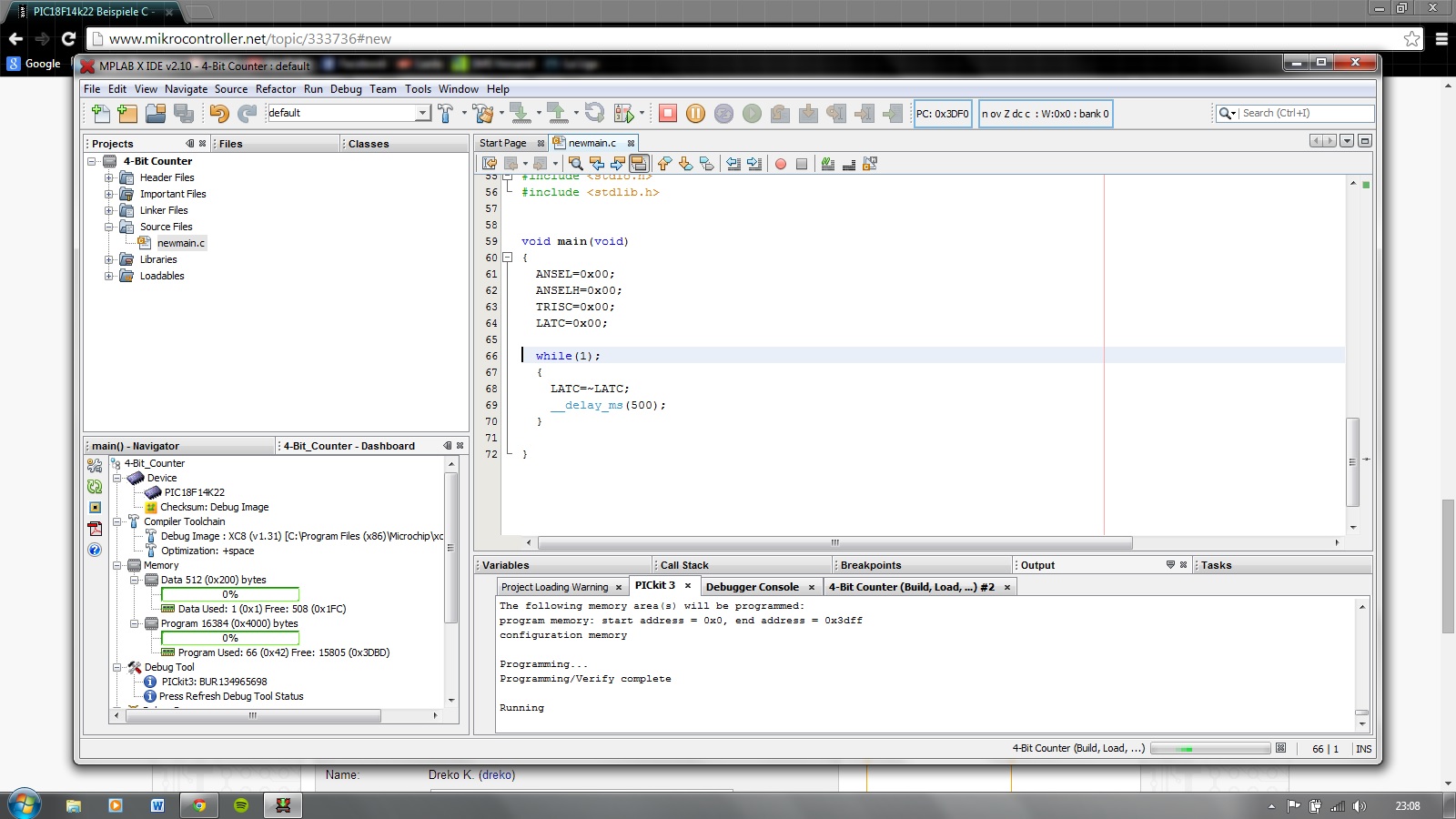Open the Debug menu
This screenshot has width=1456, height=819.
pyautogui.click(x=346, y=89)
